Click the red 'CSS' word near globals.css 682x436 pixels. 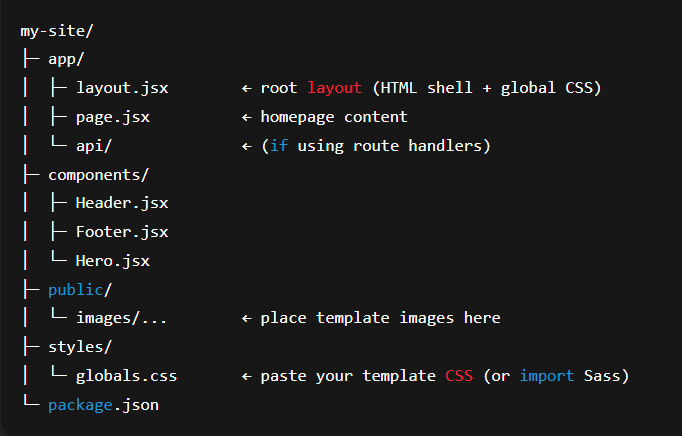(x=459, y=376)
